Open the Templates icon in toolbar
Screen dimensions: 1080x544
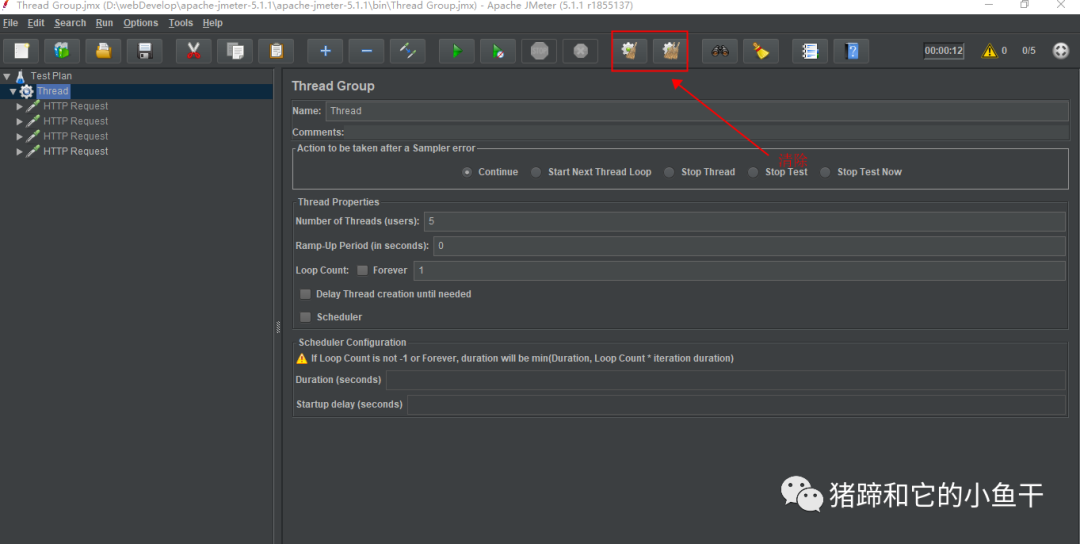pos(62,51)
